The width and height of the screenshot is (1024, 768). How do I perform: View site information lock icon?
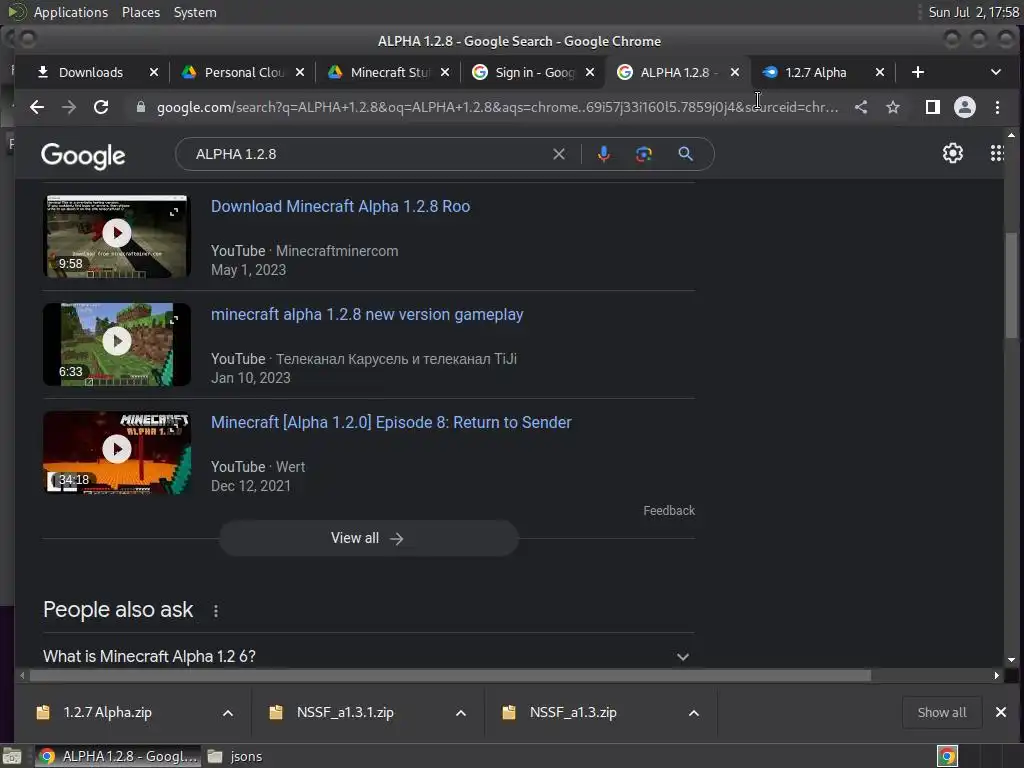point(140,107)
